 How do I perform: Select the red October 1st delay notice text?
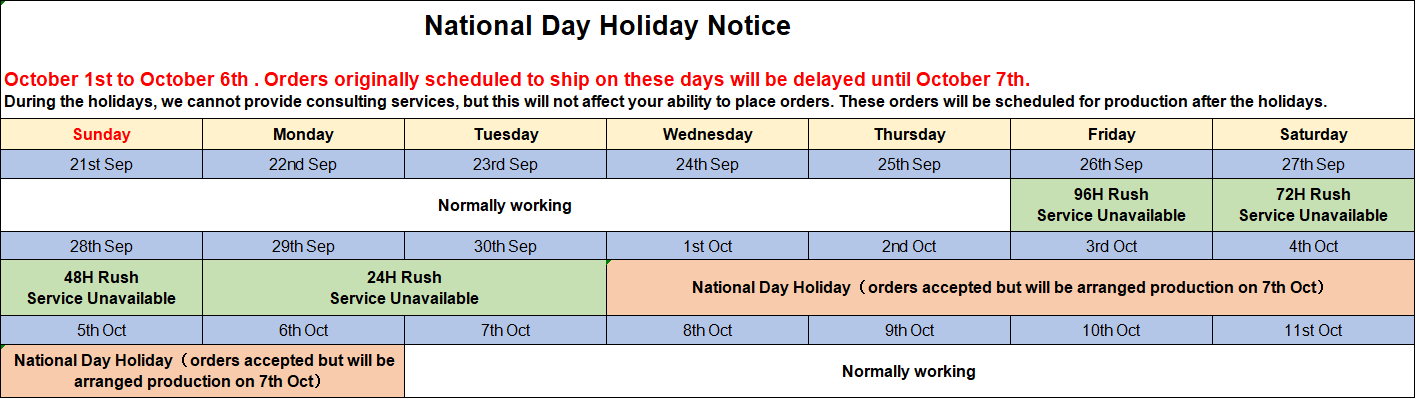tap(517, 80)
